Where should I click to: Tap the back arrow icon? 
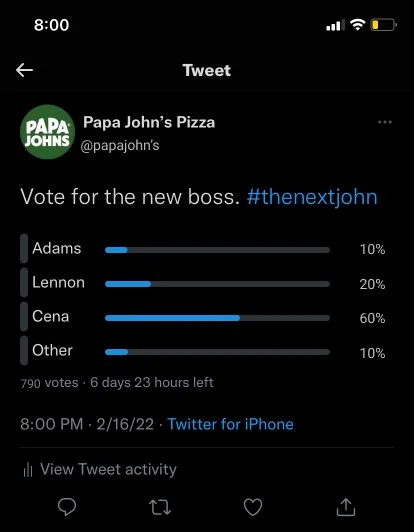[x=24, y=70]
